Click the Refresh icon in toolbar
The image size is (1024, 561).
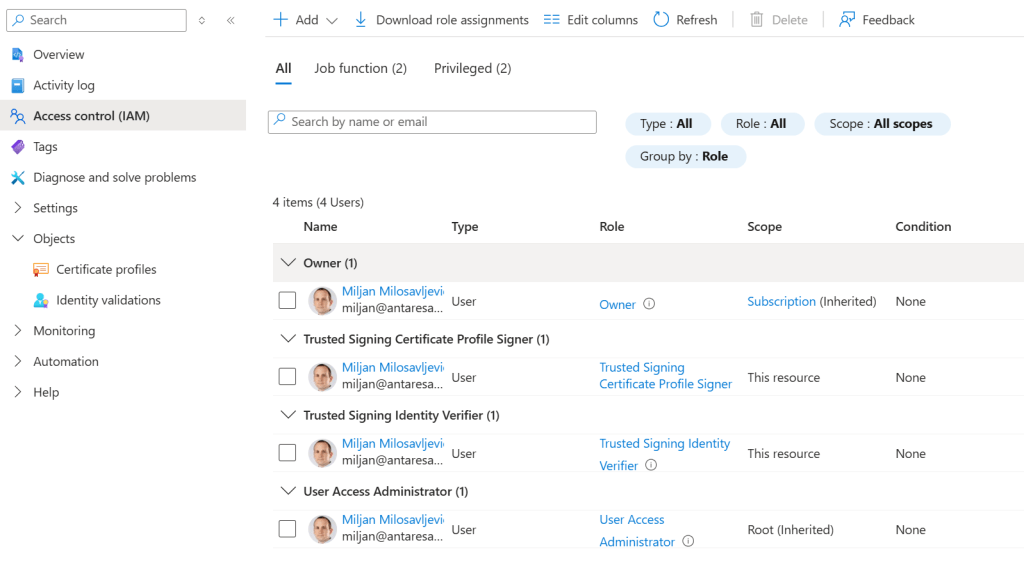click(x=661, y=20)
